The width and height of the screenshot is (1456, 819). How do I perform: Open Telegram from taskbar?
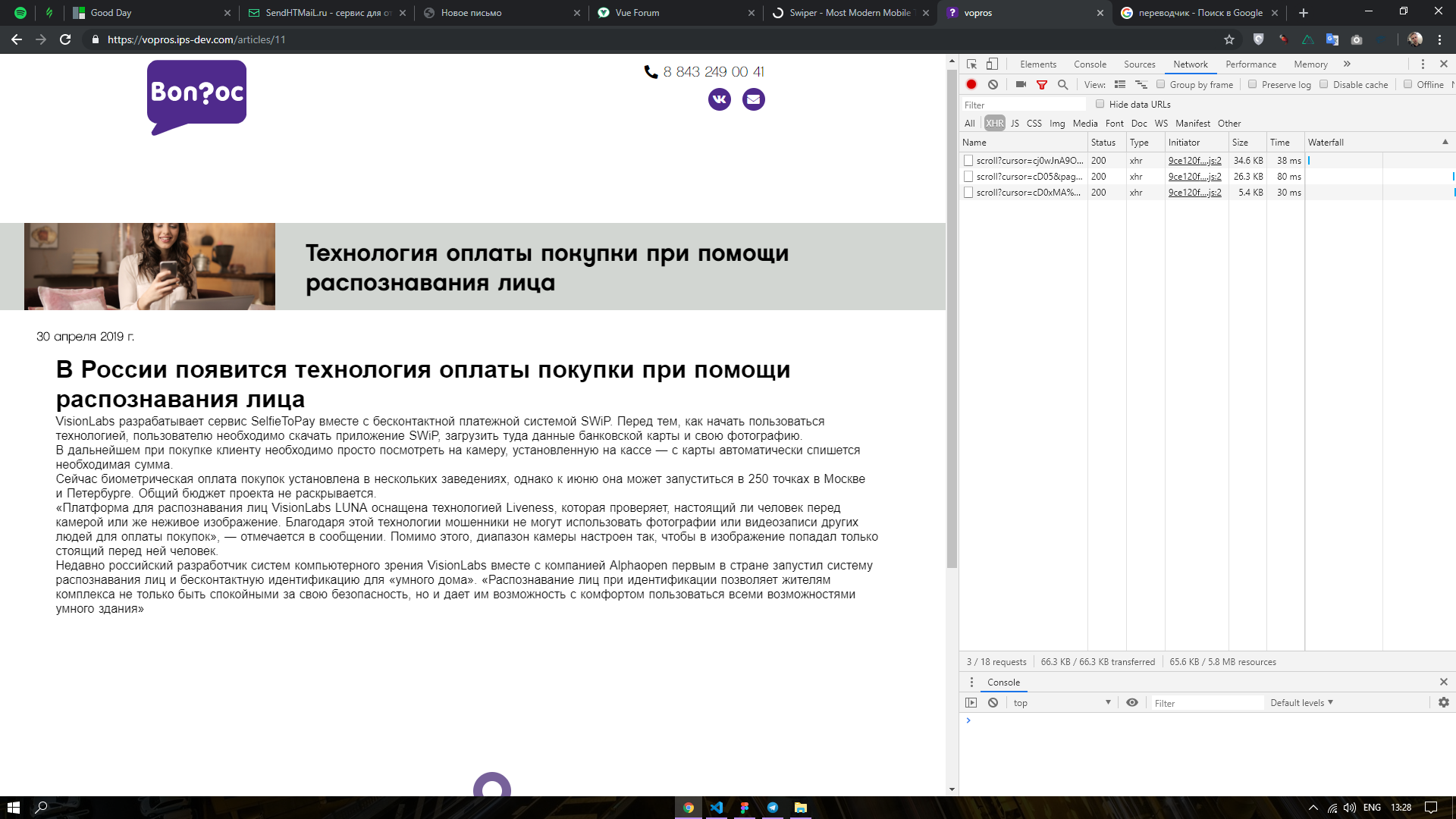coord(773,808)
